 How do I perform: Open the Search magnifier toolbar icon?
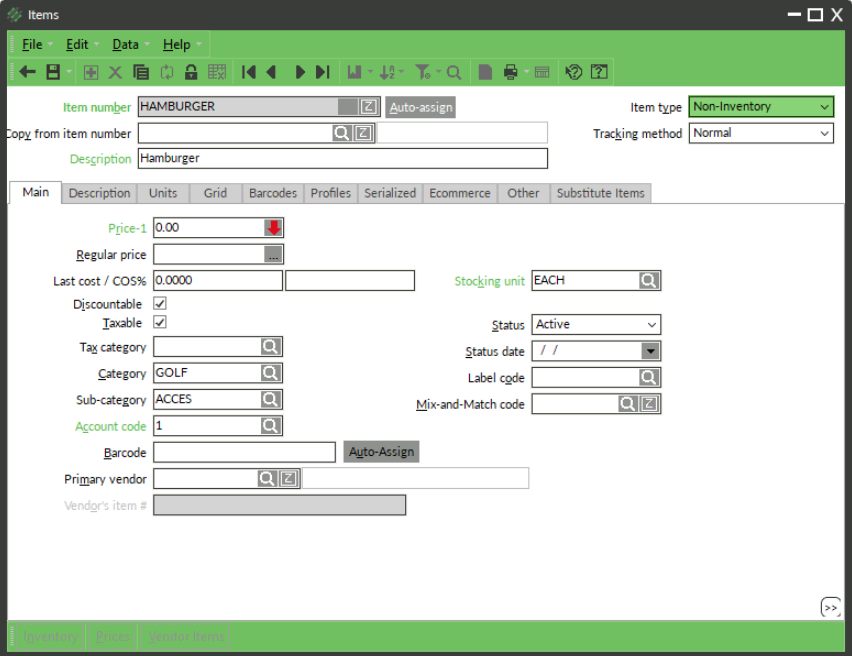[452, 71]
